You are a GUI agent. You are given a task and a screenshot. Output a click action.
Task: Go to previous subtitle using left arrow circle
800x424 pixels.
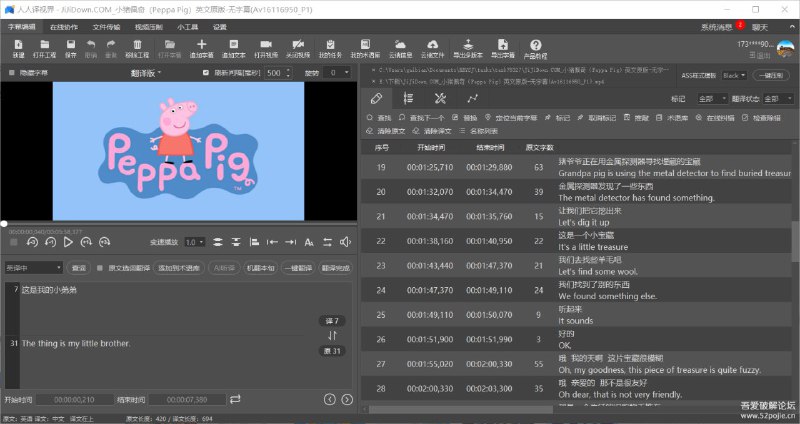coord(330,399)
